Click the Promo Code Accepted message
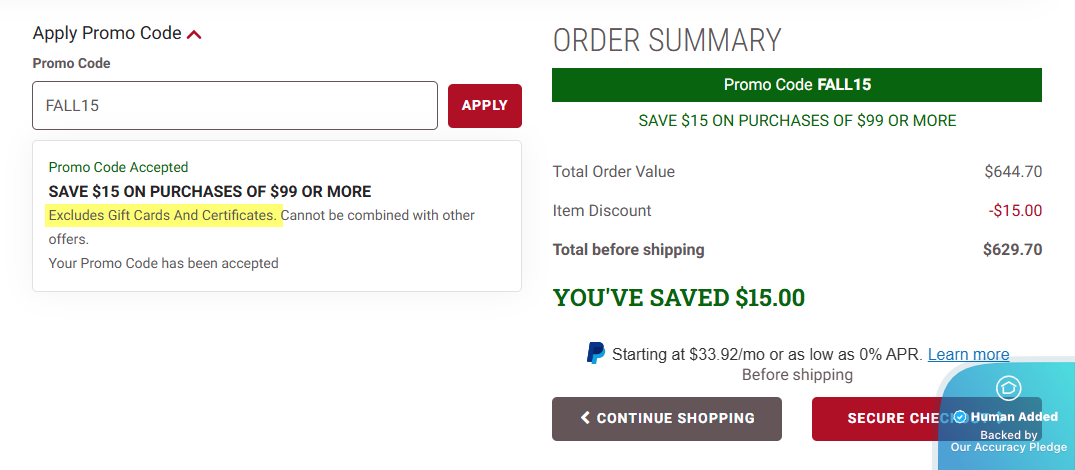The height and width of the screenshot is (470, 1075). [118, 167]
